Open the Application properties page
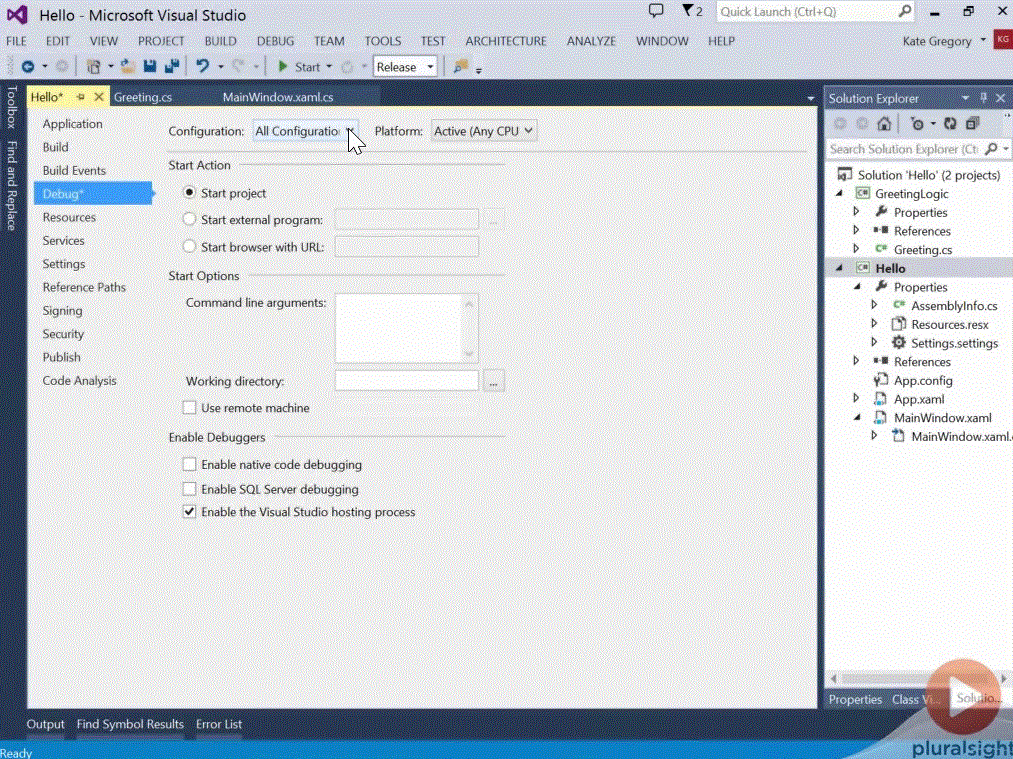 tap(72, 123)
